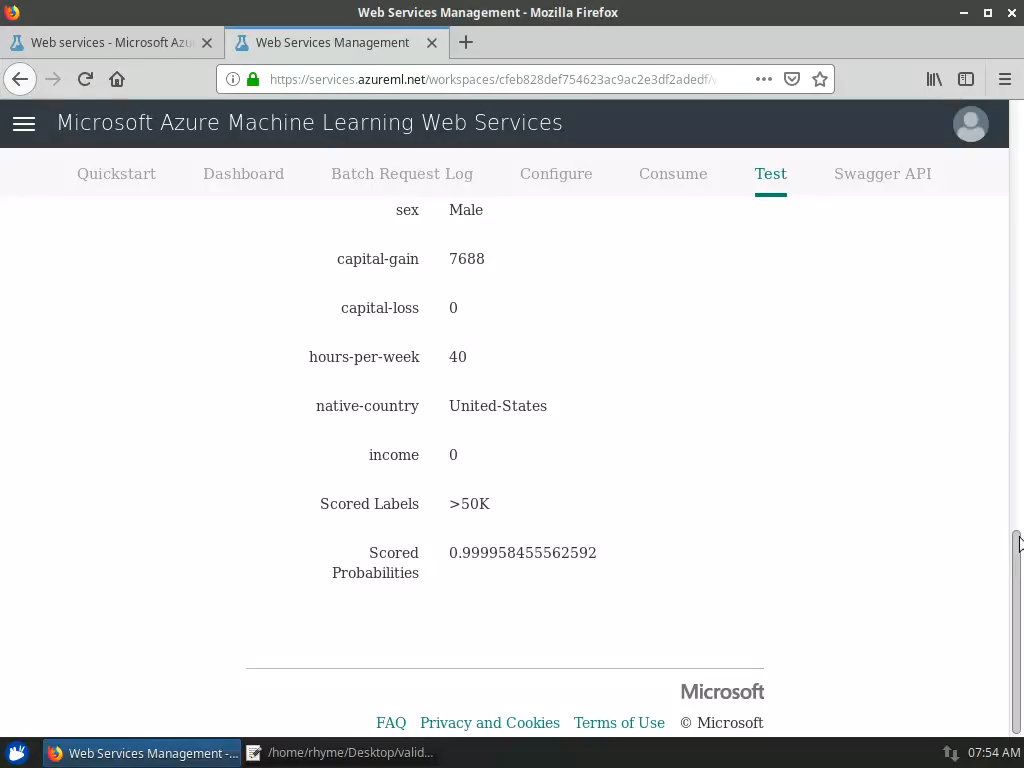Click the capital-gain value 7688

(x=466, y=259)
